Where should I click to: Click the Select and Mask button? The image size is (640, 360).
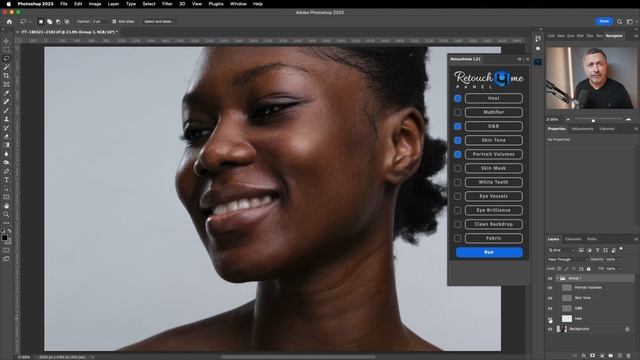point(159,21)
